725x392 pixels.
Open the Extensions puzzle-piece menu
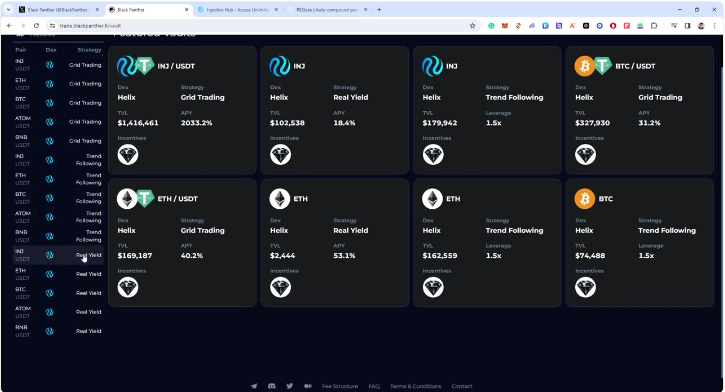click(654, 26)
